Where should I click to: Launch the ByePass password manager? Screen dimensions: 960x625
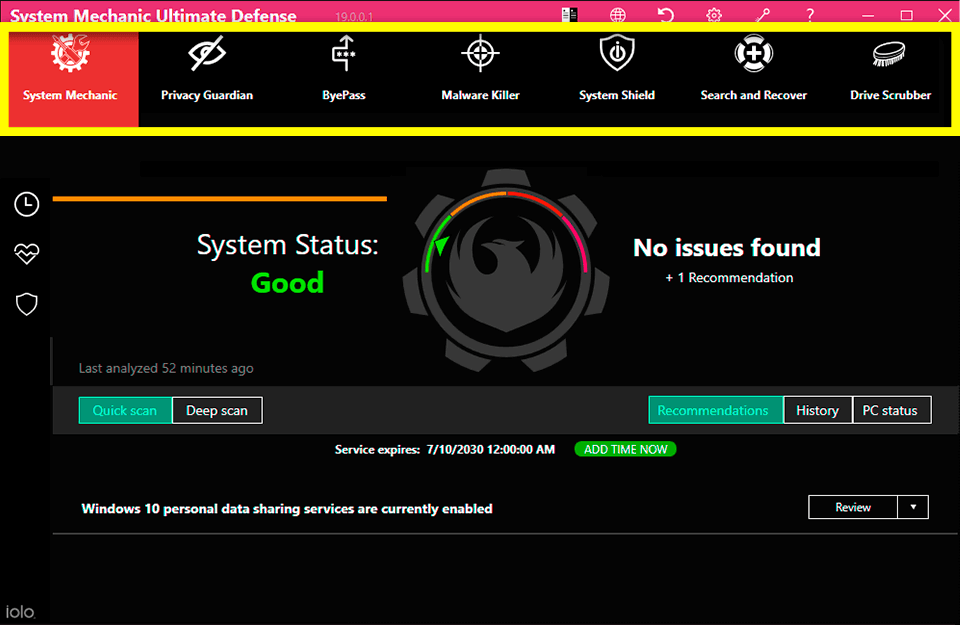343,72
